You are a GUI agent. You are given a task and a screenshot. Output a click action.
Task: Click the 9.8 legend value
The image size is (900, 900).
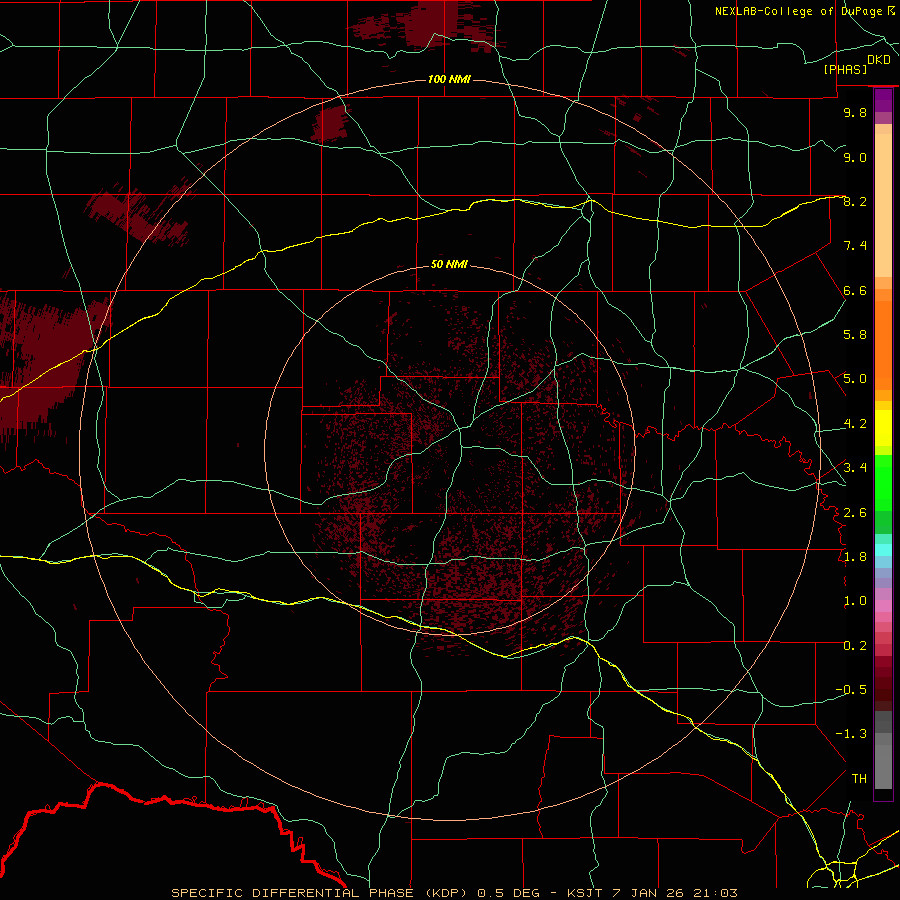[x=855, y=112]
